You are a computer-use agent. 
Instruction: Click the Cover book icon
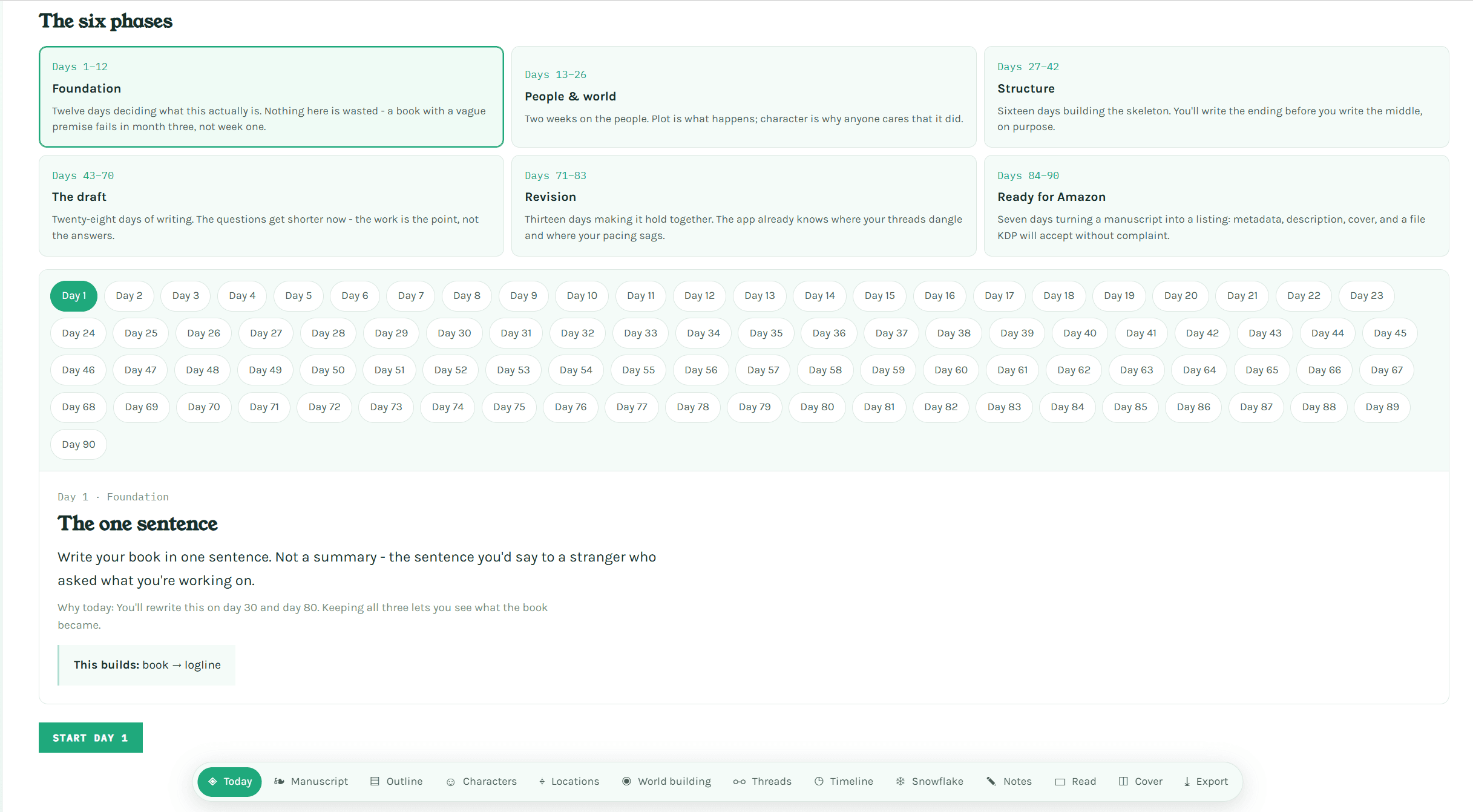tap(1123, 781)
